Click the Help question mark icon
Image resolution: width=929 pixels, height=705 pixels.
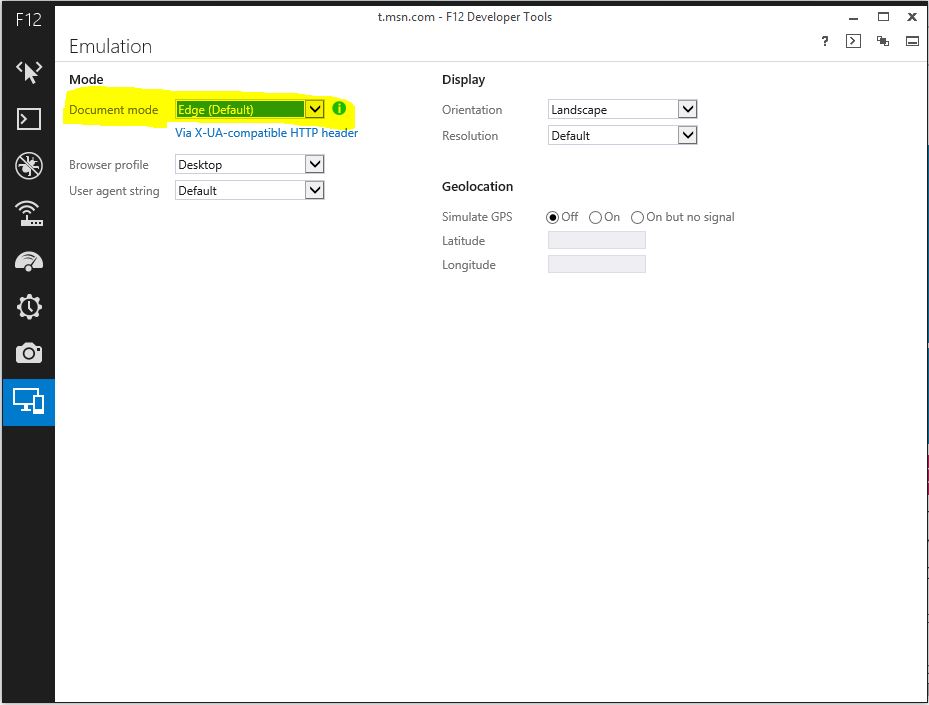click(825, 41)
